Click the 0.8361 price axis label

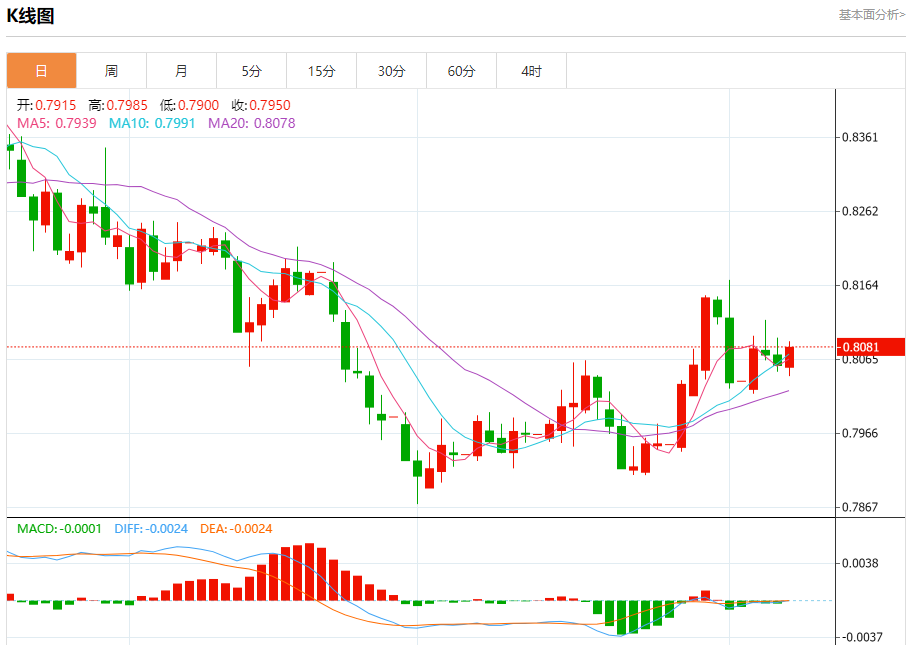860,137
